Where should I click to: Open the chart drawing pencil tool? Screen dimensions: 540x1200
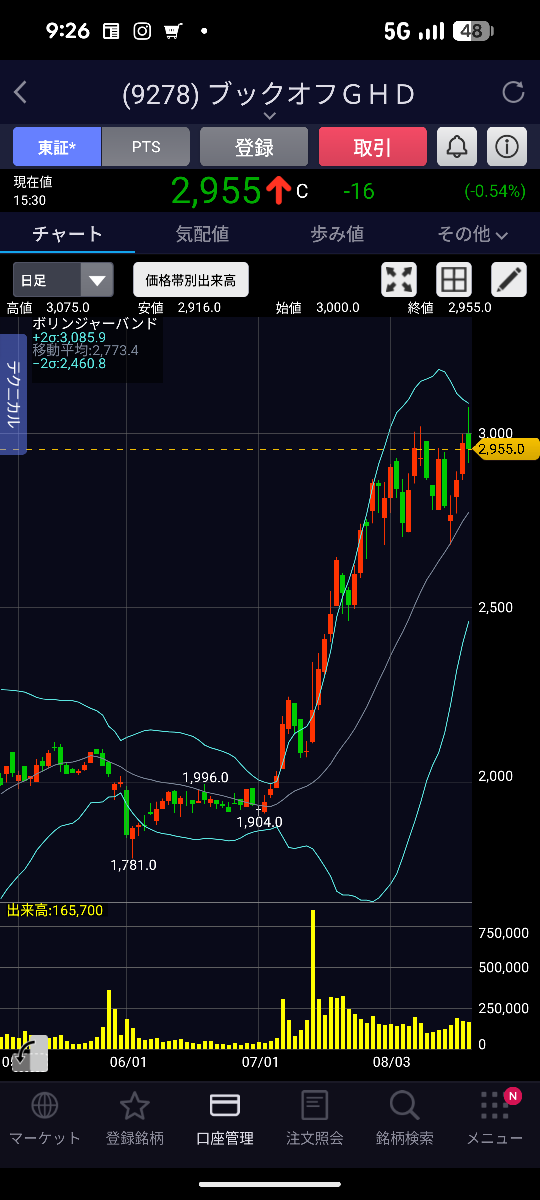509,279
